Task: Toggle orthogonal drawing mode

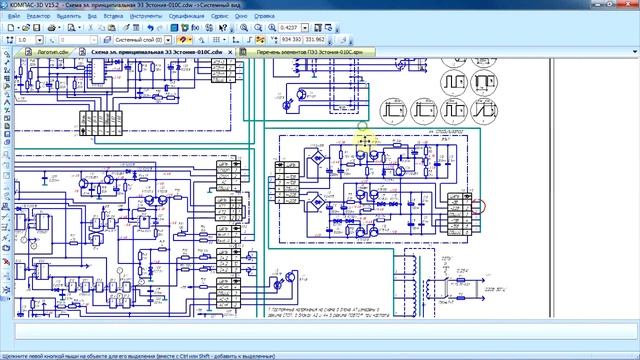Action: (236, 40)
